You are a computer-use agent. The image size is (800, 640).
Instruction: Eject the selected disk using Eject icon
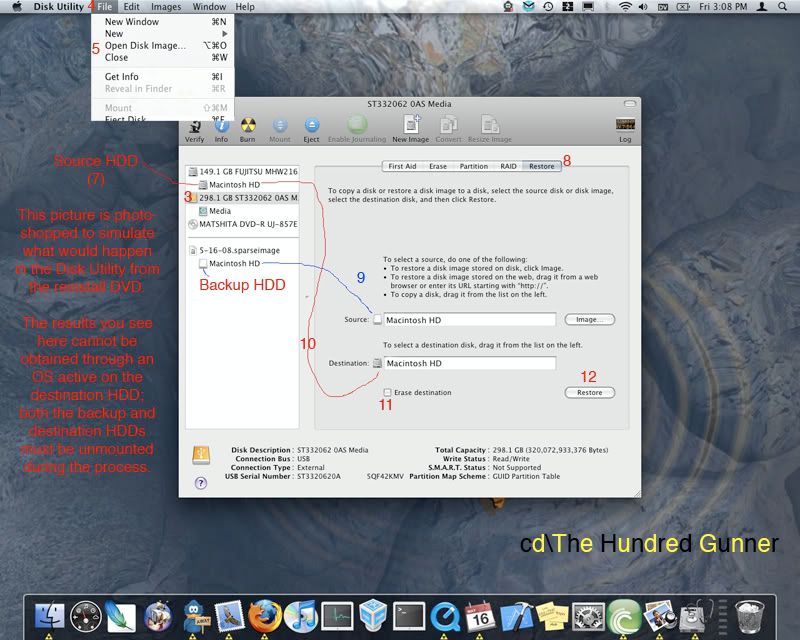point(311,131)
